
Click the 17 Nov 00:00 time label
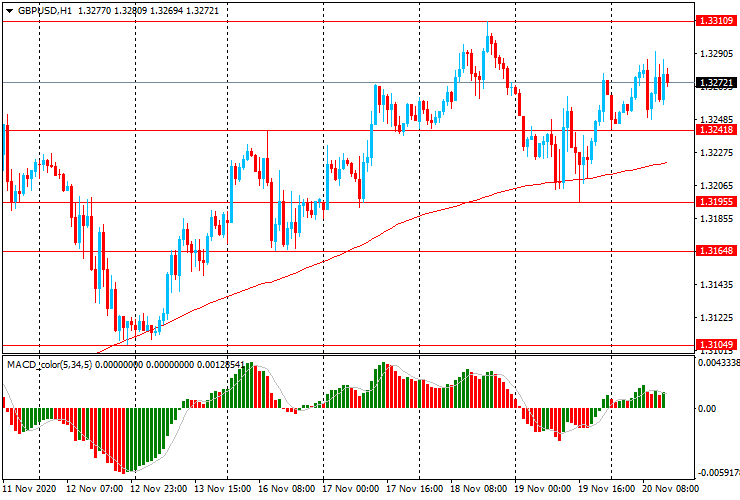(x=351, y=489)
